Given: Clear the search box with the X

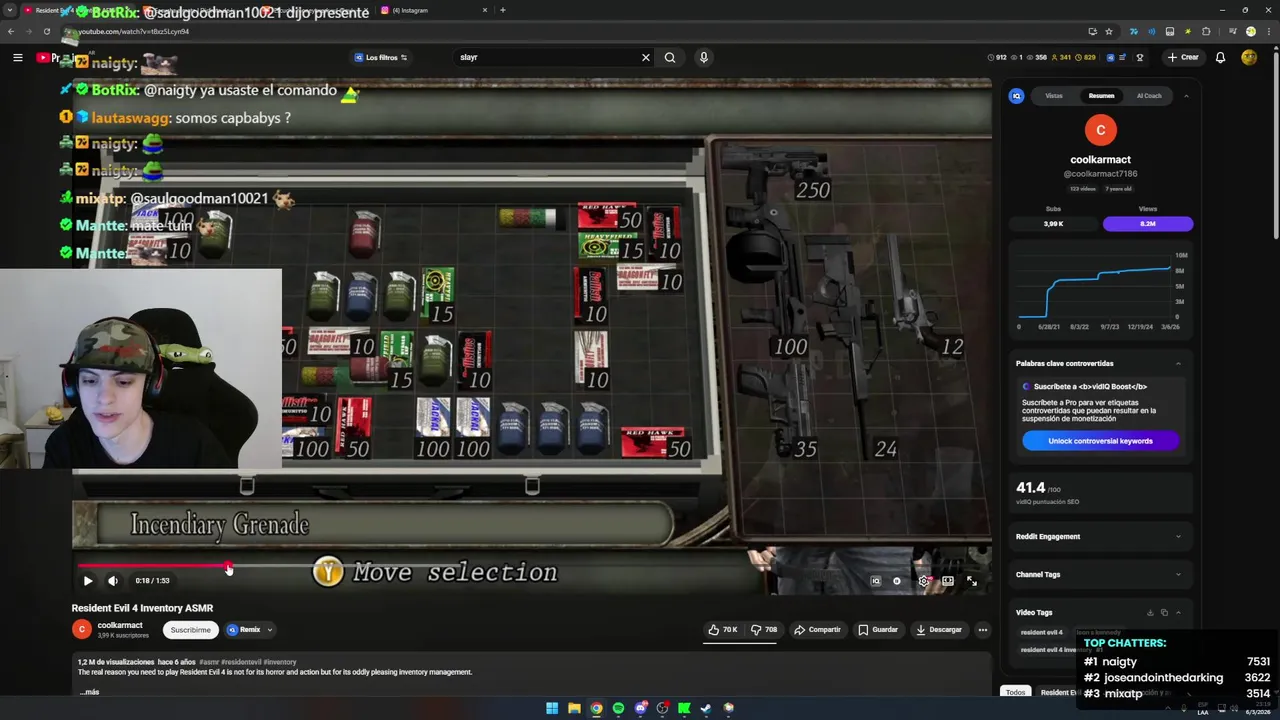Looking at the screenshot, I should tap(645, 57).
